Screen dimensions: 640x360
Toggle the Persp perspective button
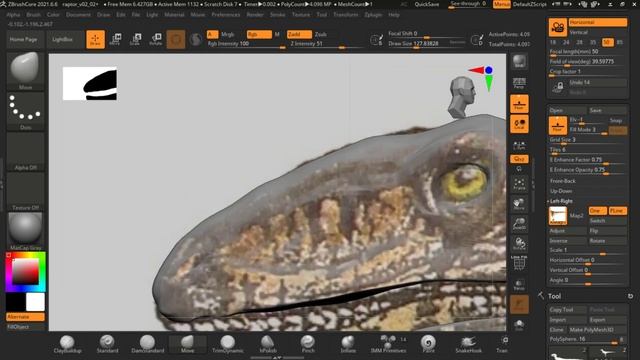[x=519, y=83]
